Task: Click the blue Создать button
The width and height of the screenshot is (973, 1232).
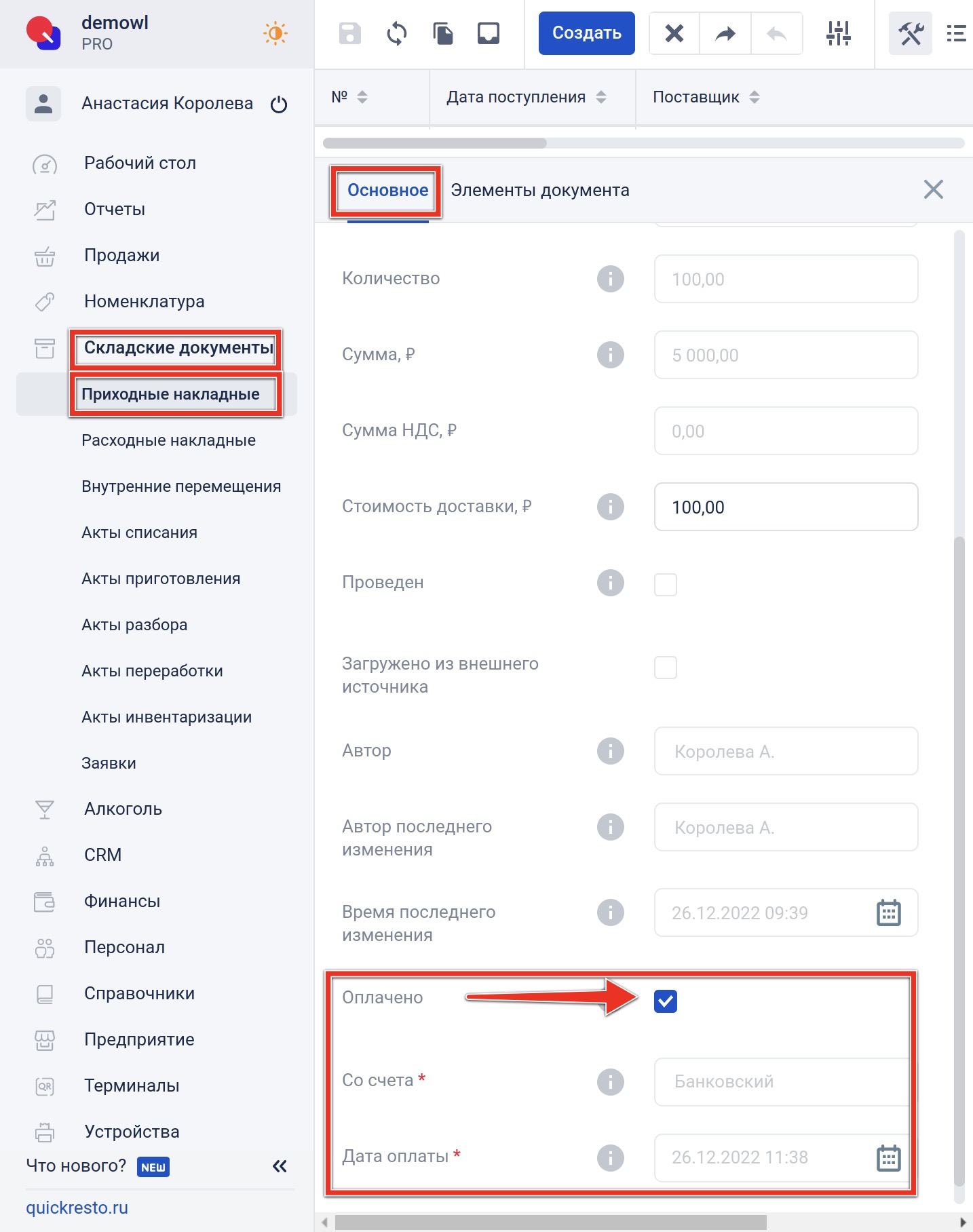Action: 587,33
